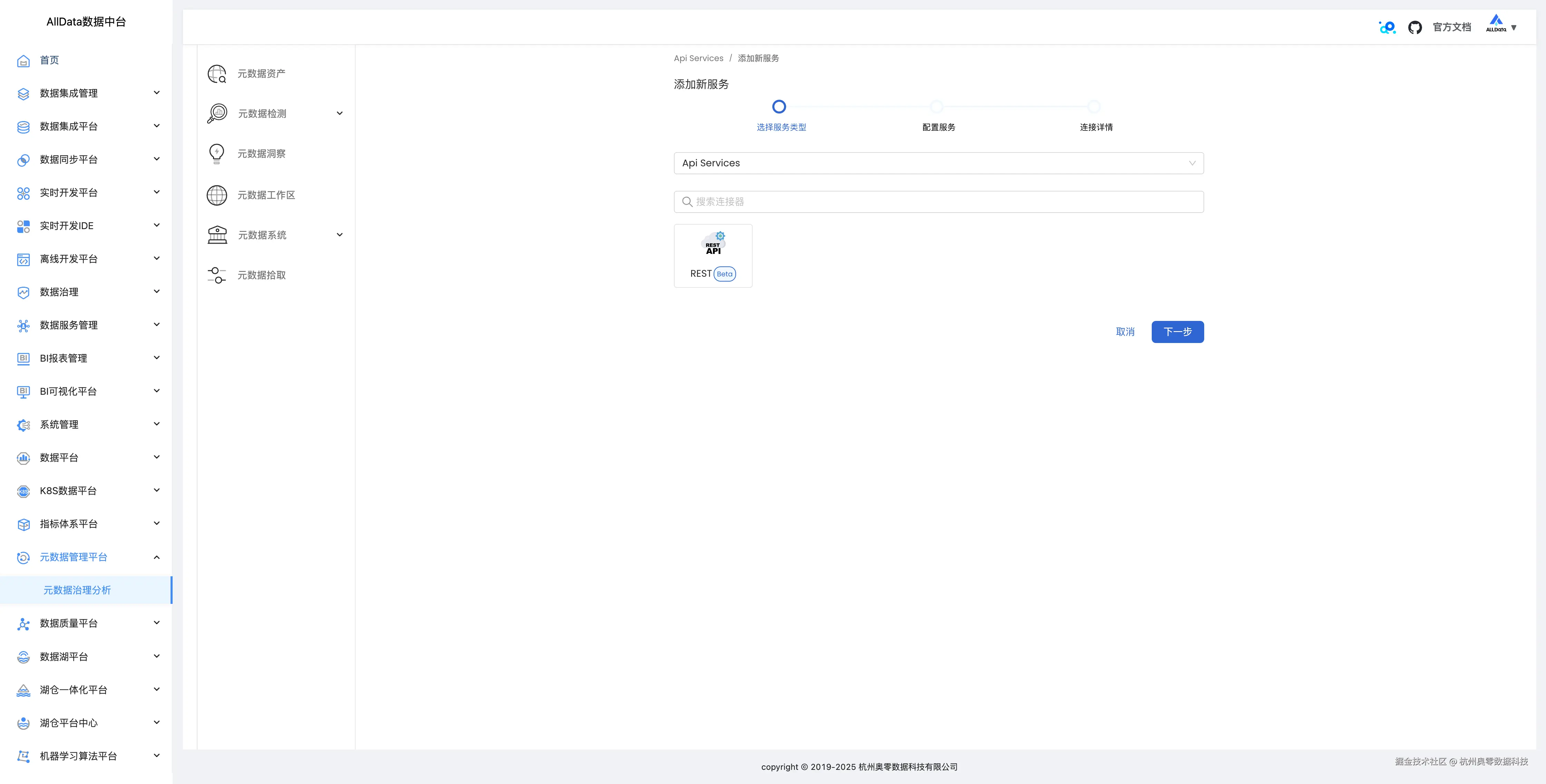Click the 首页 home icon
Image resolution: width=1546 pixels, height=784 pixels.
click(23, 61)
